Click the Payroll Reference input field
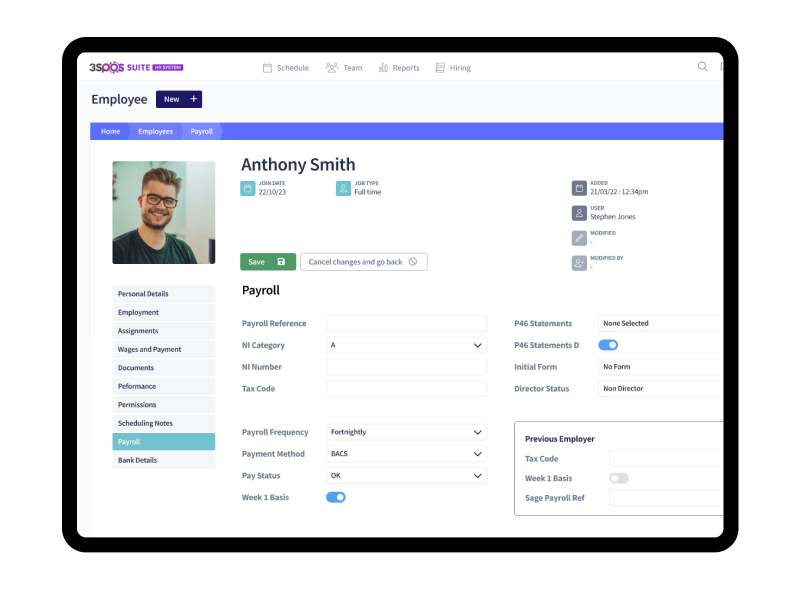Viewport: 800px width, 590px height. [x=406, y=323]
